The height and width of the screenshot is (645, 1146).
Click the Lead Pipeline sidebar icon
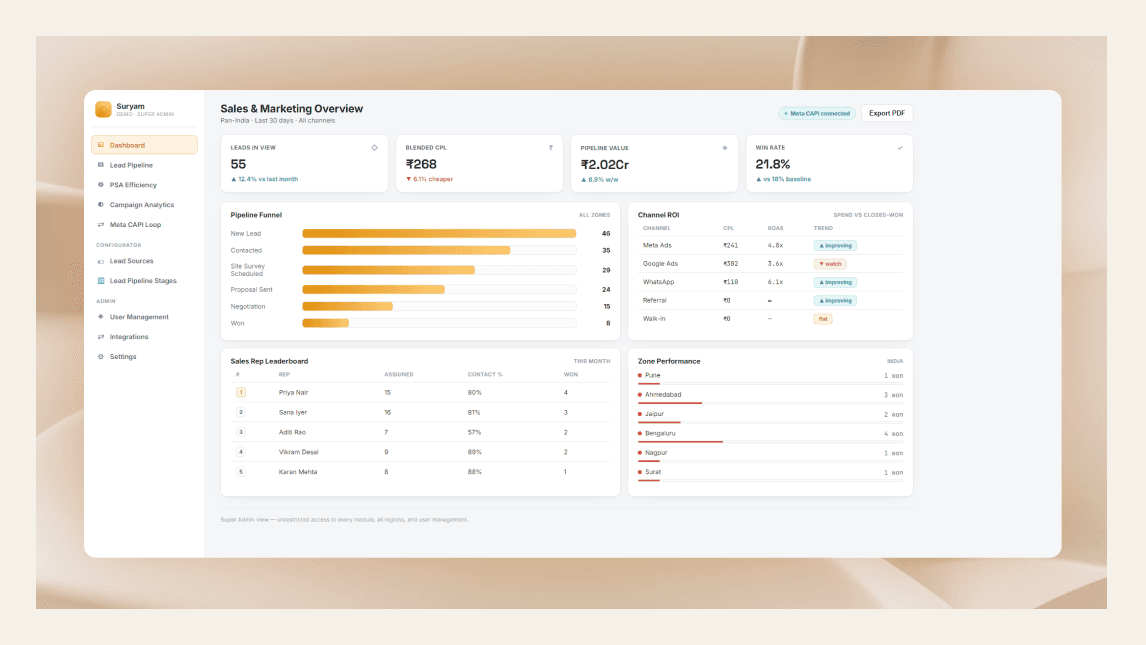pyautogui.click(x=101, y=165)
